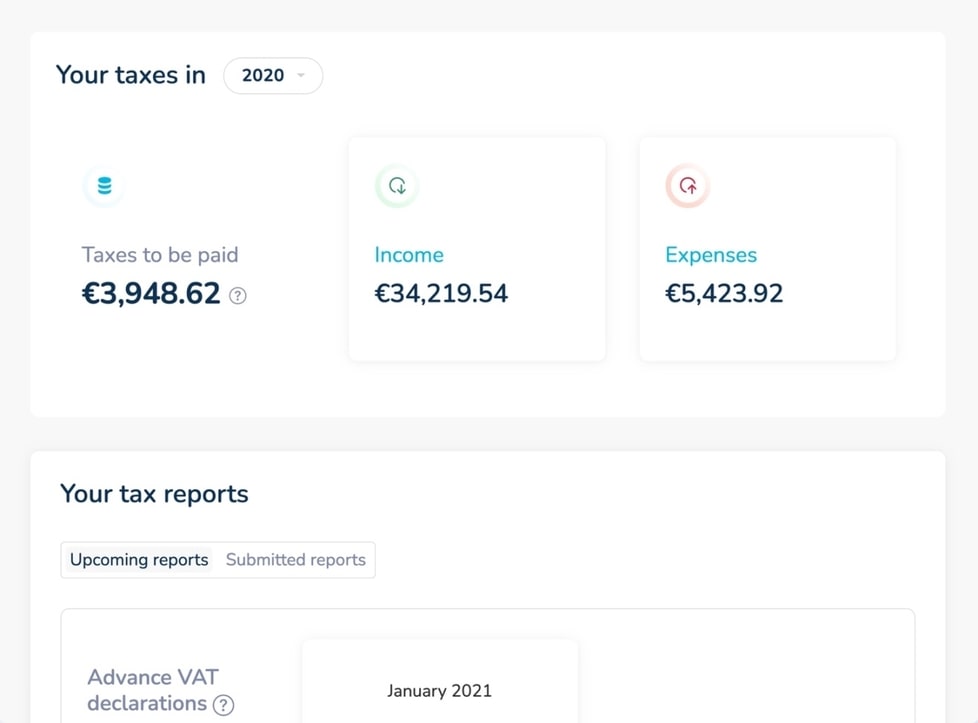Image resolution: width=978 pixels, height=723 pixels.
Task: Switch to Submitted reports tab
Action: click(296, 560)
